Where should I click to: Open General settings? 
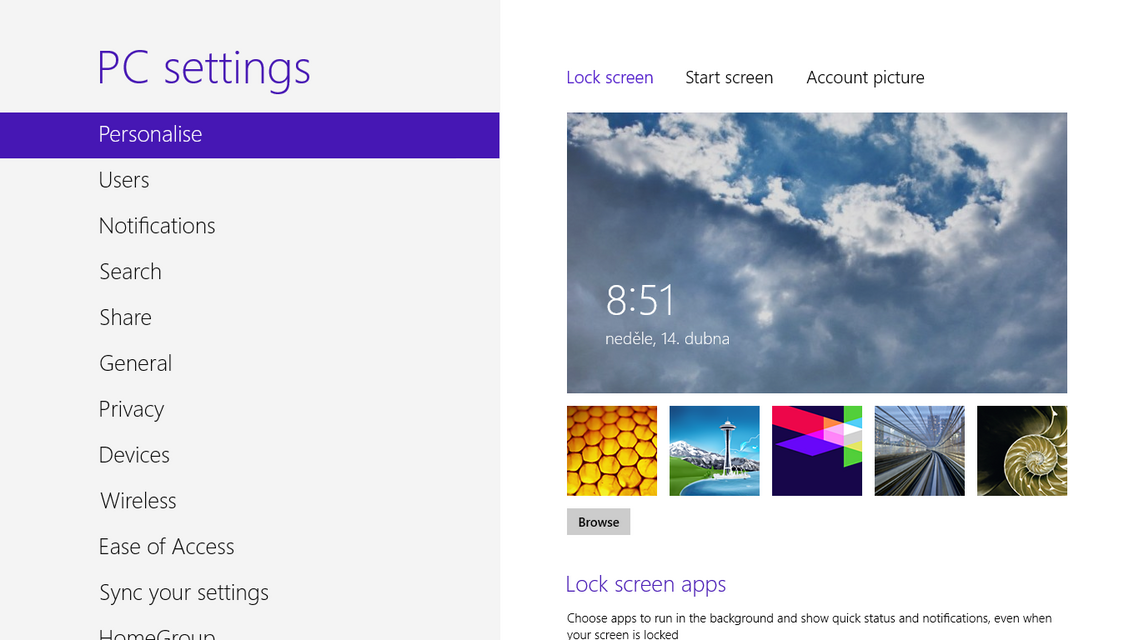point(135,364)
